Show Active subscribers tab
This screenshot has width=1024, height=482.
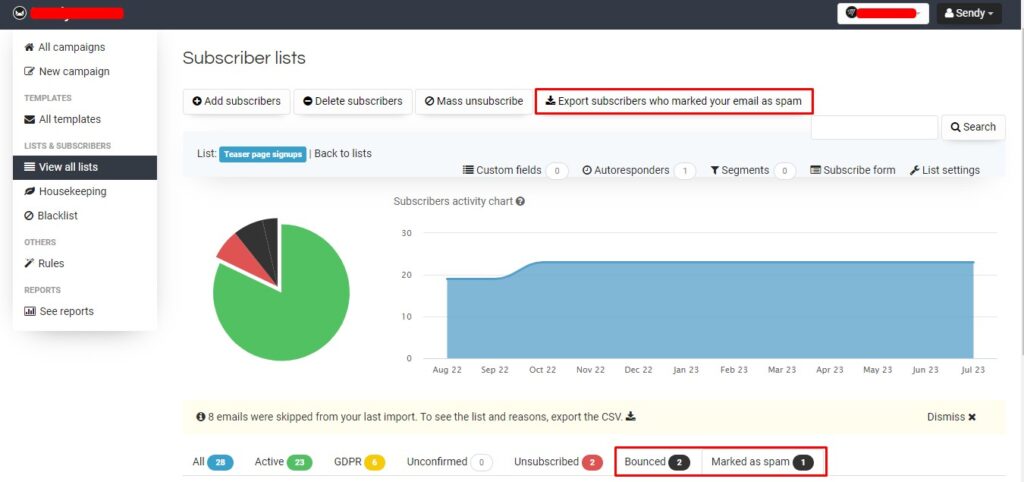click(283, 462)
